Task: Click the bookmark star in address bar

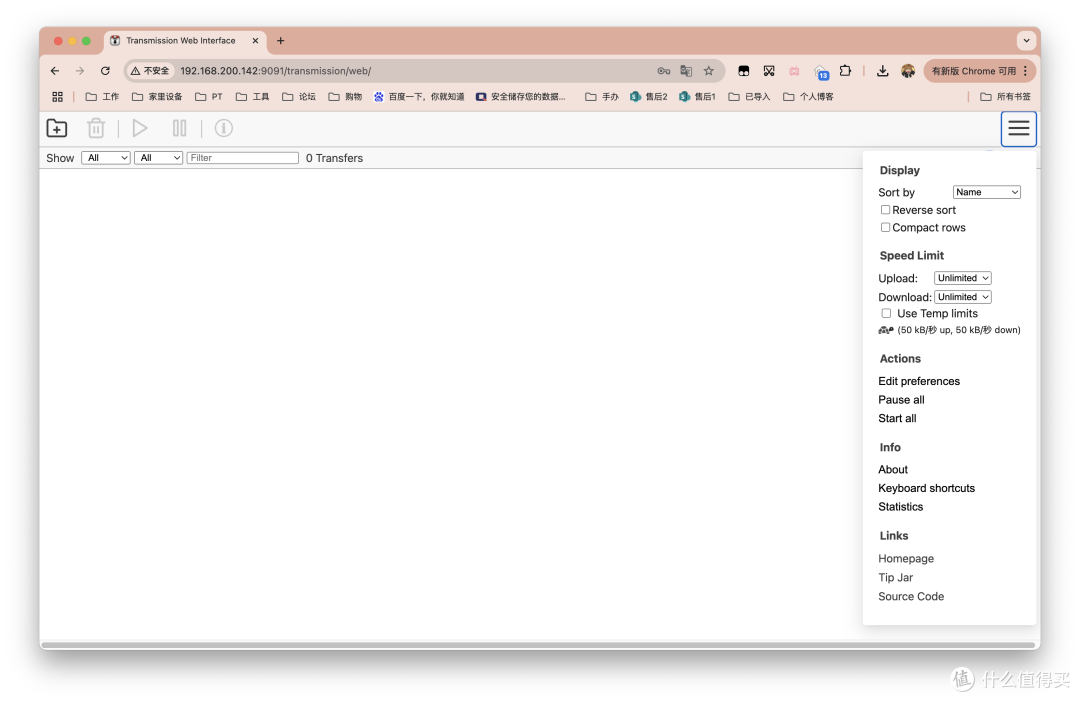Action: pos(709,70)
